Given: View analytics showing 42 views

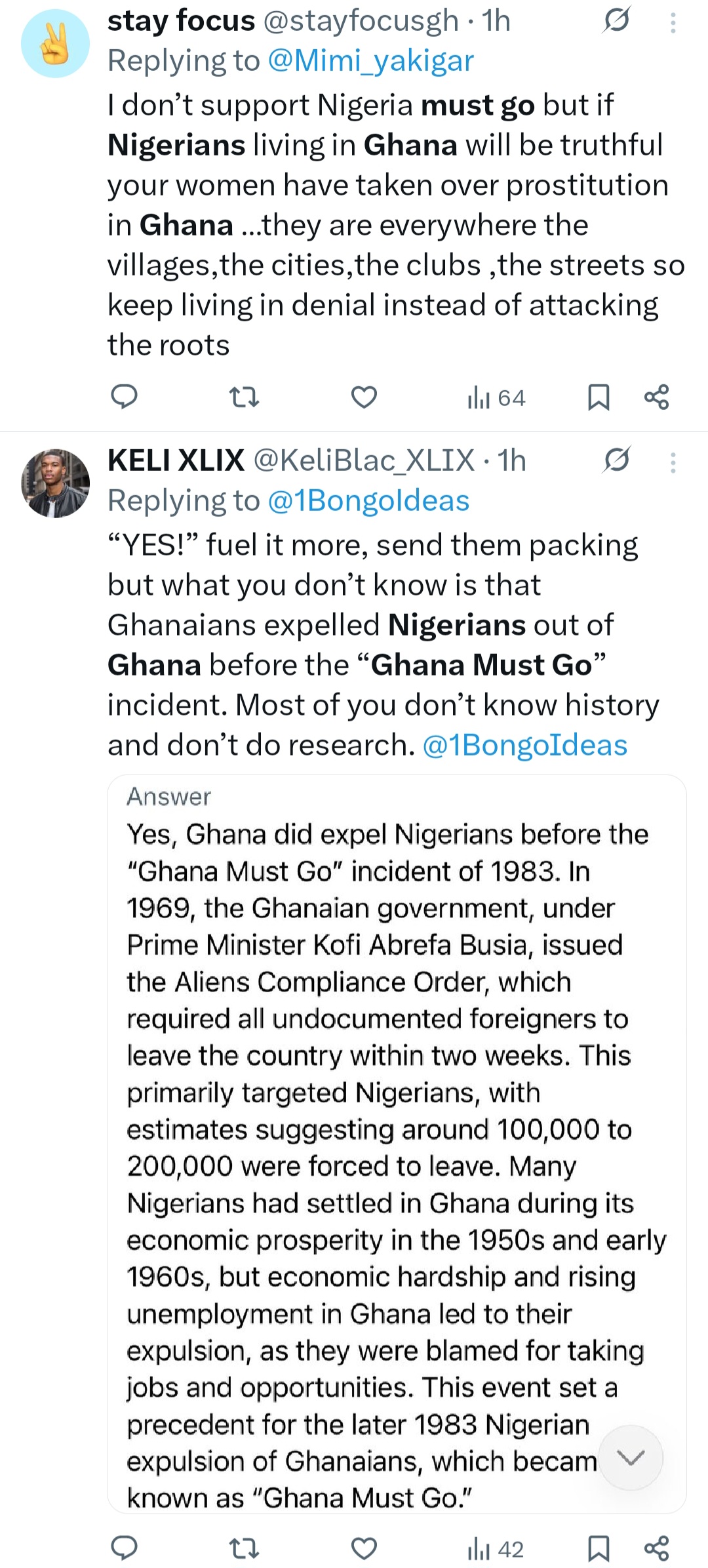Looking at the screenshot, I should (496, 1549).
